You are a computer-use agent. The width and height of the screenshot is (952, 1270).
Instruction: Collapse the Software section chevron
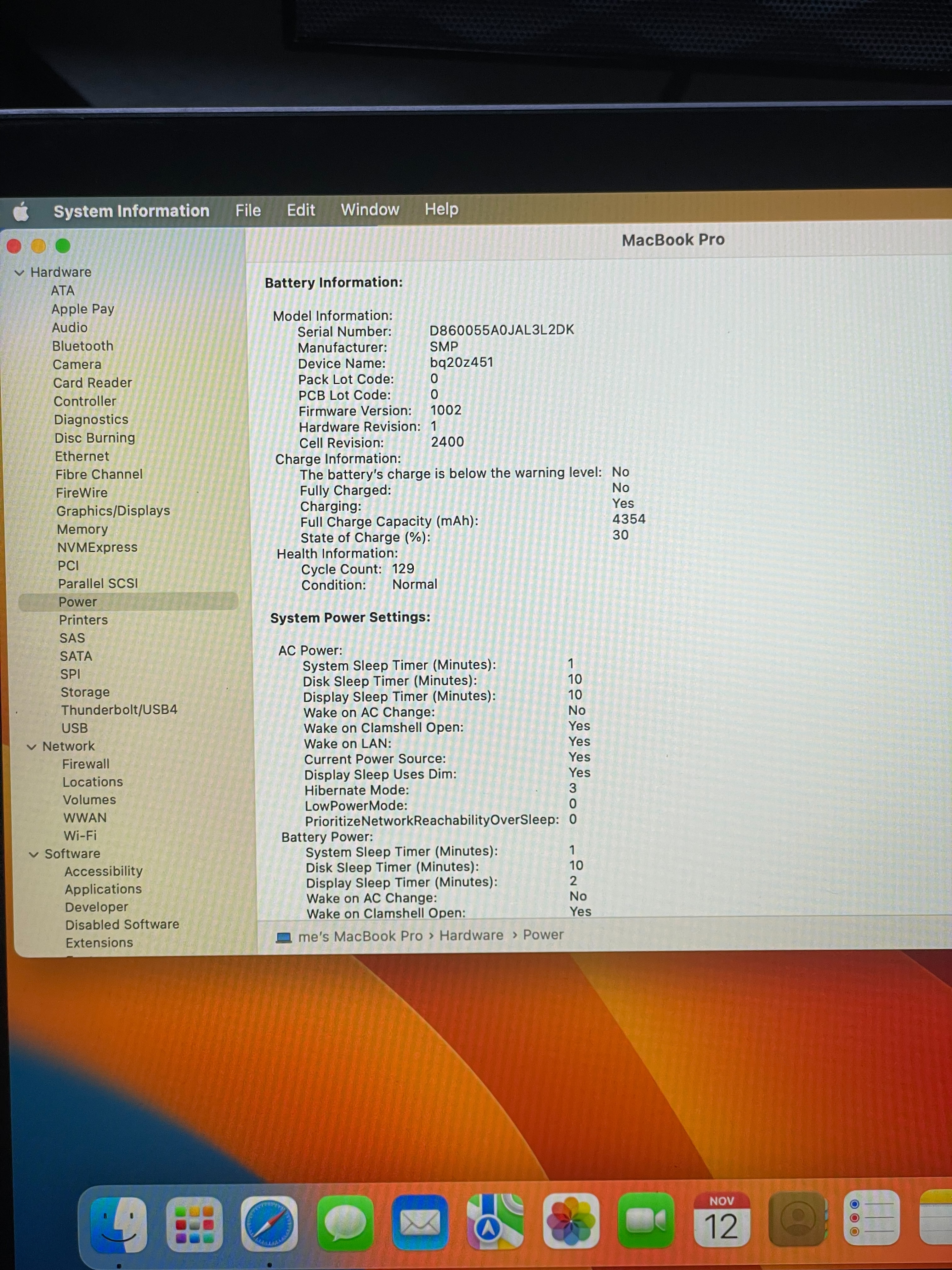pyautogui.click(x=34, y=854)
